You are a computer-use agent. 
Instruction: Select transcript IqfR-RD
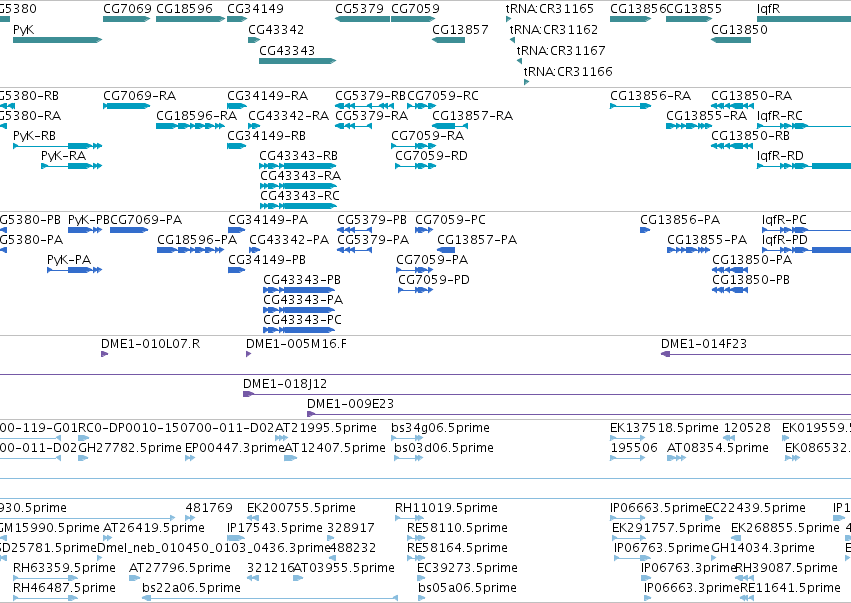pyautogui.click(x=804, y=166)
